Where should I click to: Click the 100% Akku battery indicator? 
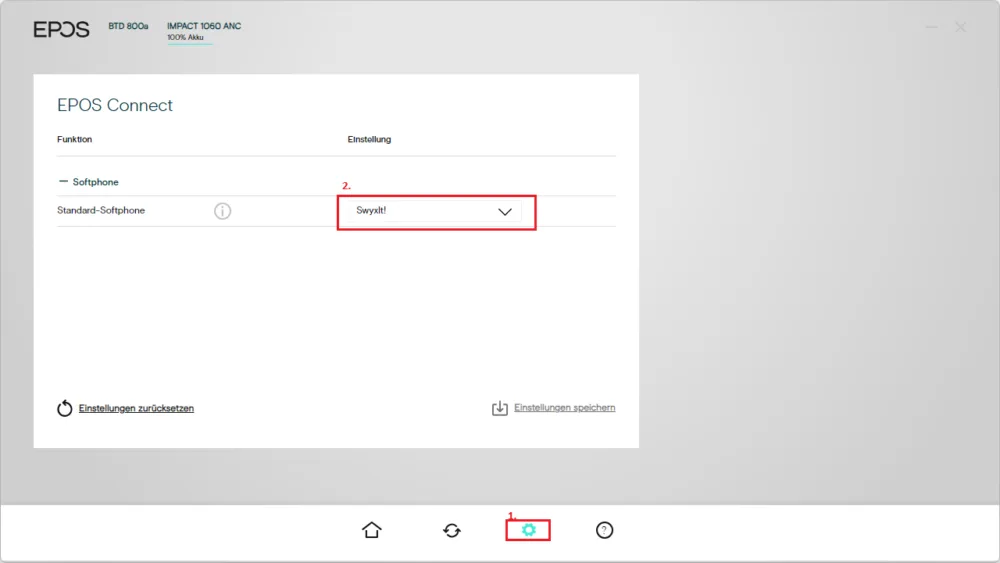tap(186, 38)
